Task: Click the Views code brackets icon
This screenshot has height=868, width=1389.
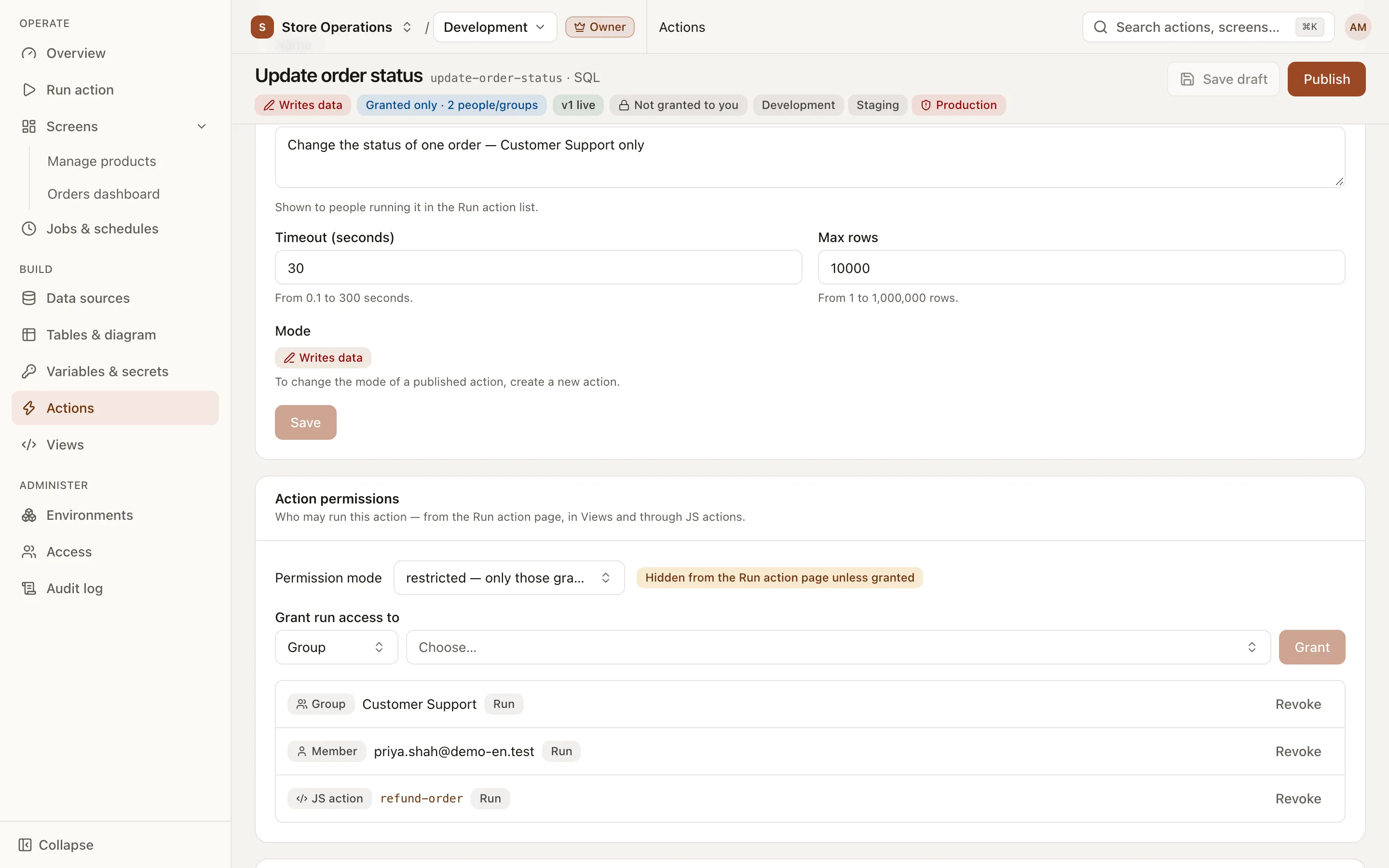Action: click(x=29, y=445)
